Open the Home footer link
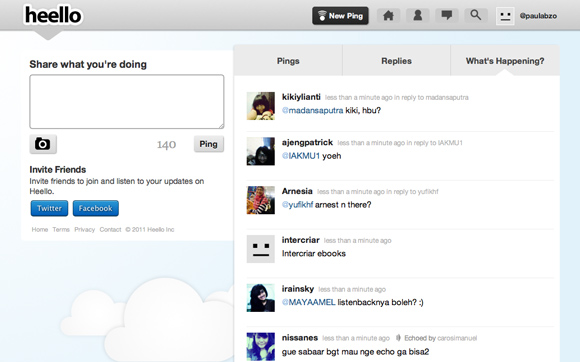 [40, 230]
